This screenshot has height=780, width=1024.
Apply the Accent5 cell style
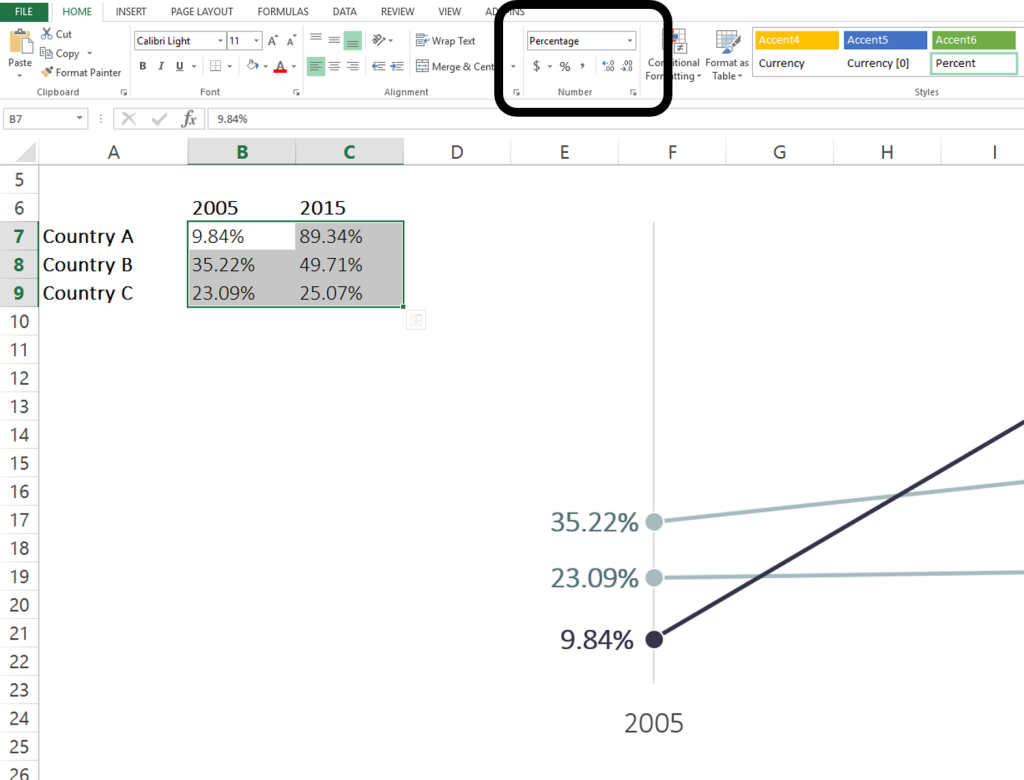[885, 40]
